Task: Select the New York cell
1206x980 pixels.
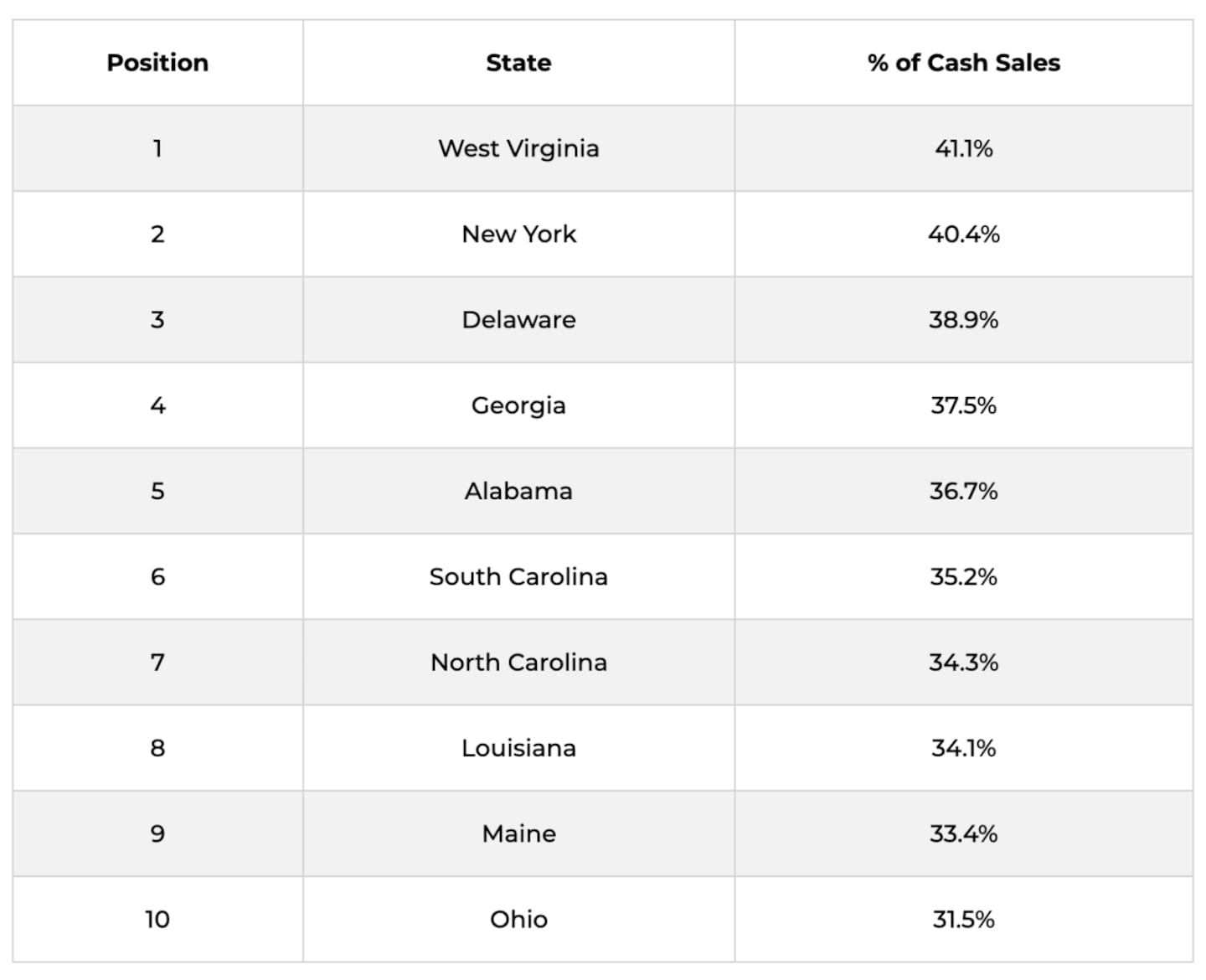Action: click(x=518, y=234)
